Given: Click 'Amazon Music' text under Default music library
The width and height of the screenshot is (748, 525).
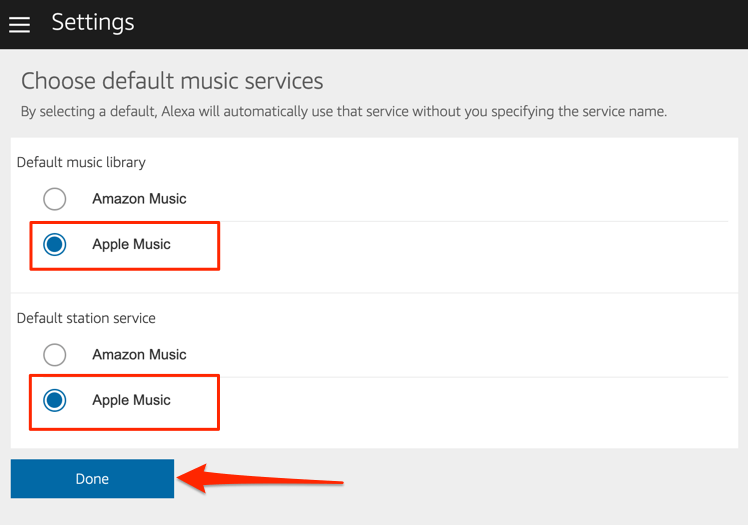Looking at the screenshot, I should pos(139,199).
